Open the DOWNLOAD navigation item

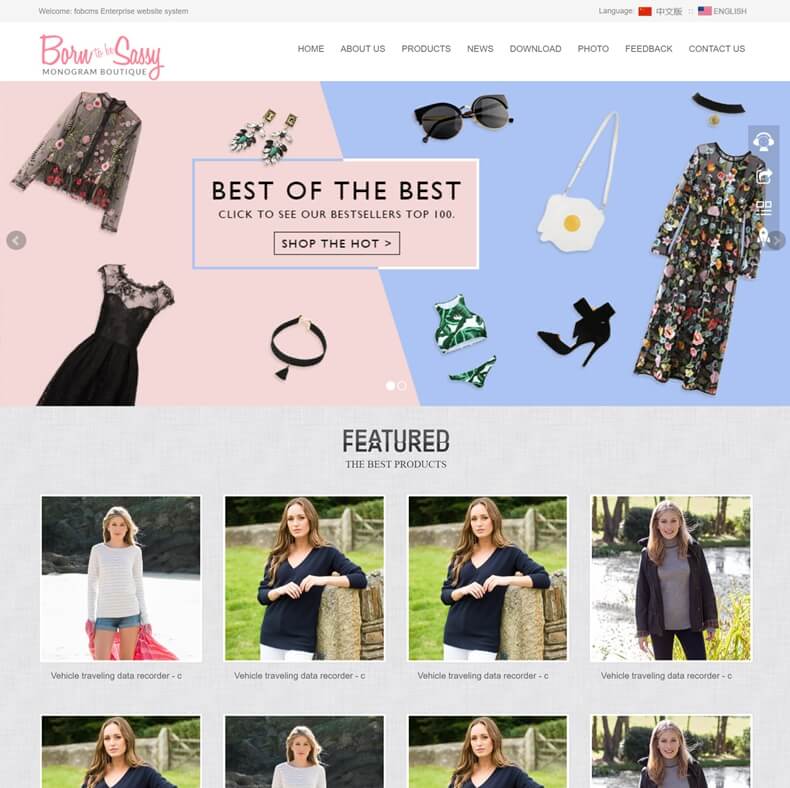click(x=535, y=49)
